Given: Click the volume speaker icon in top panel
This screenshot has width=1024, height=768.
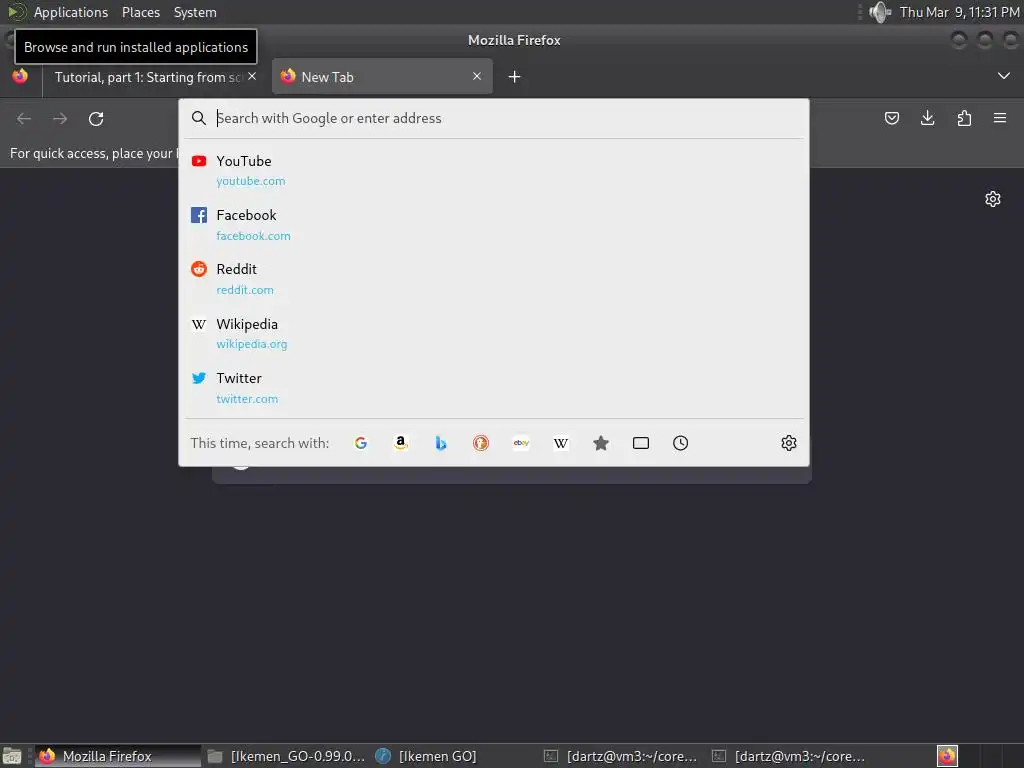Looking at the screenshot, I should (x=880, y=12).
